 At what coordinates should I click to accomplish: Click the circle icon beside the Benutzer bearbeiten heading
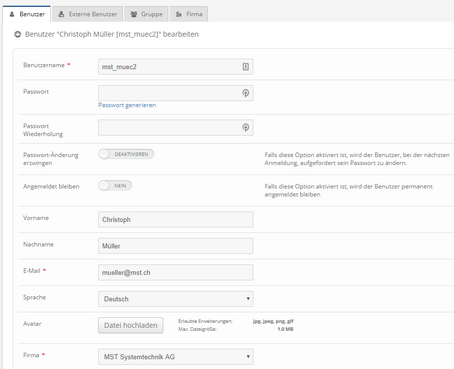point(17,34)
